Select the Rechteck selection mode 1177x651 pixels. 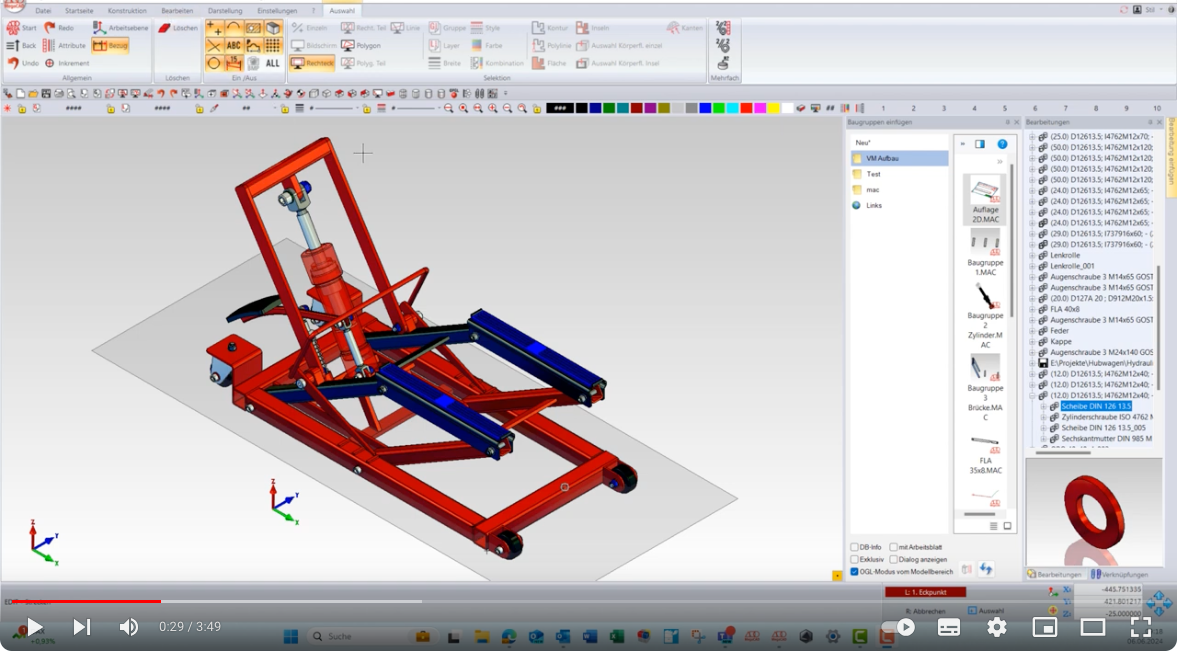click(x=312, y=64)
